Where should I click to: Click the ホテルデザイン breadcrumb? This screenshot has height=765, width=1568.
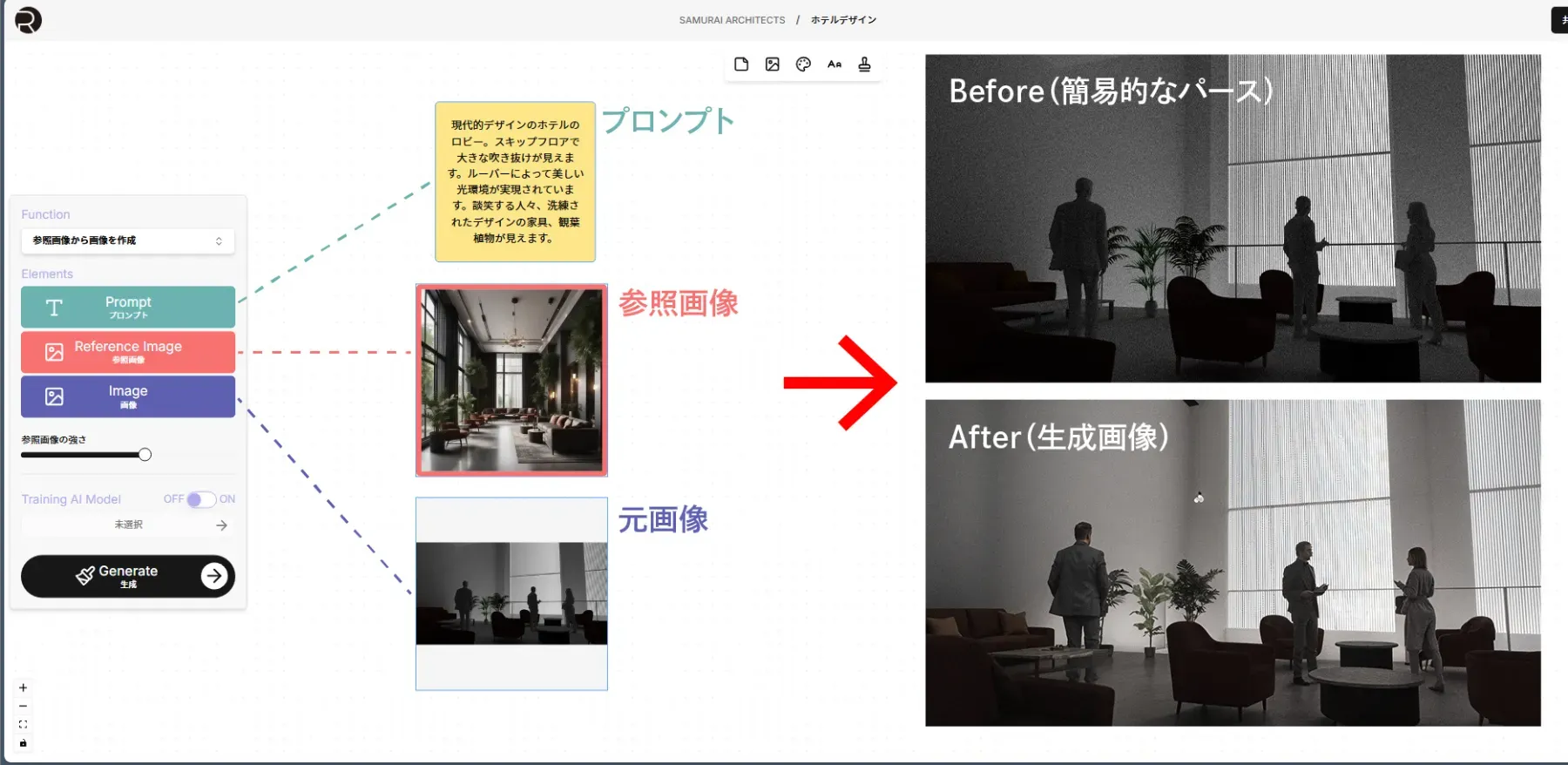click(843, 20)
